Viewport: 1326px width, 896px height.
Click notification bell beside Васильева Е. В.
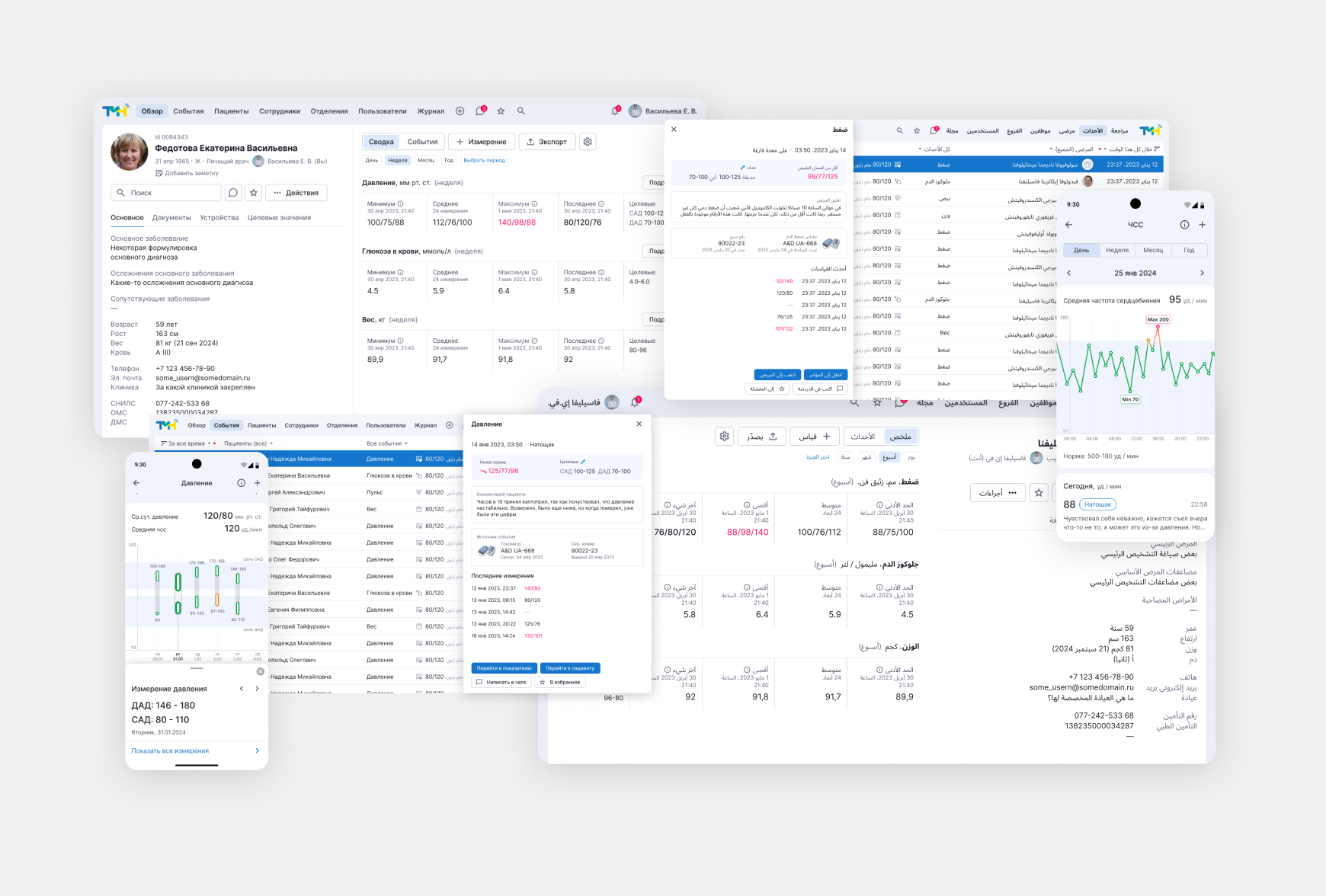[615, 111]
